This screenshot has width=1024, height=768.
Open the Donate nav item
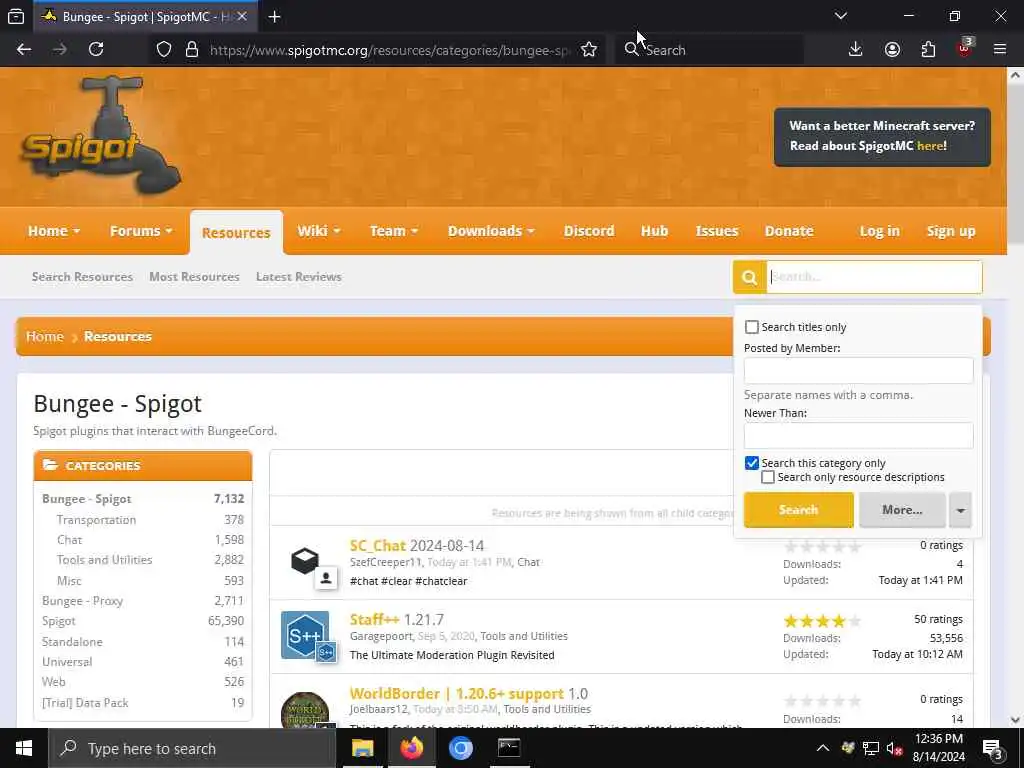(789, 231)
